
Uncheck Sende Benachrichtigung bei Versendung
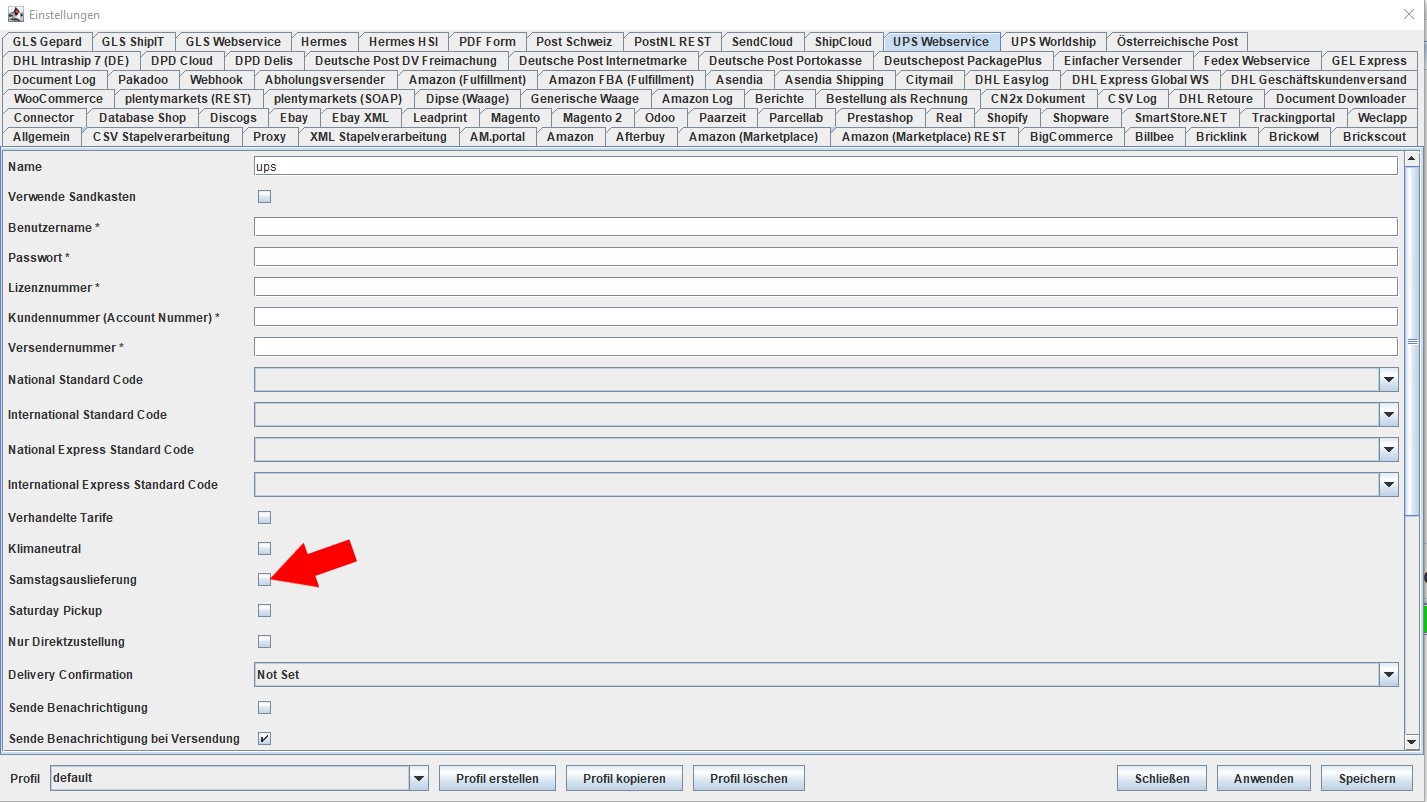pyautogui.click(x=265, y=739)
